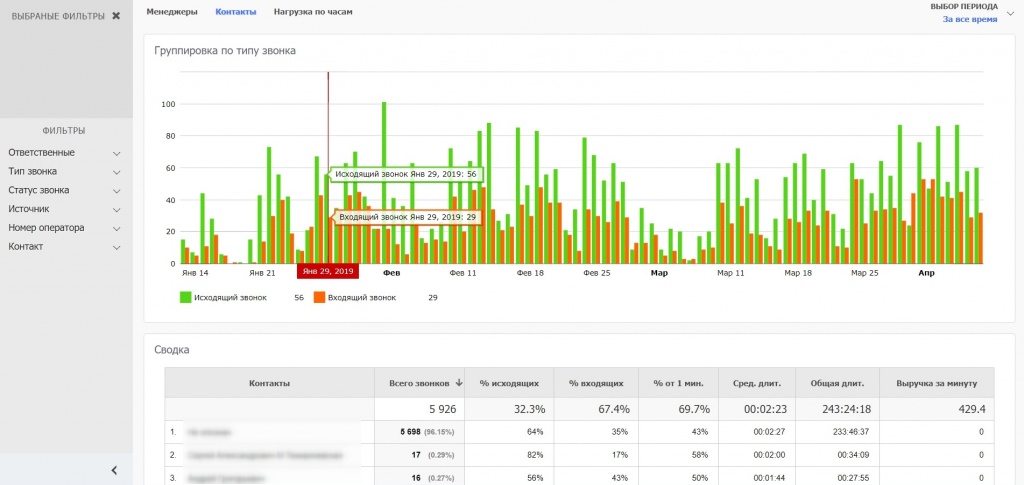The height and width of the screenshot is (485, 1024).
Task: Click the 32.3% outgoing total
Action: 530,410
